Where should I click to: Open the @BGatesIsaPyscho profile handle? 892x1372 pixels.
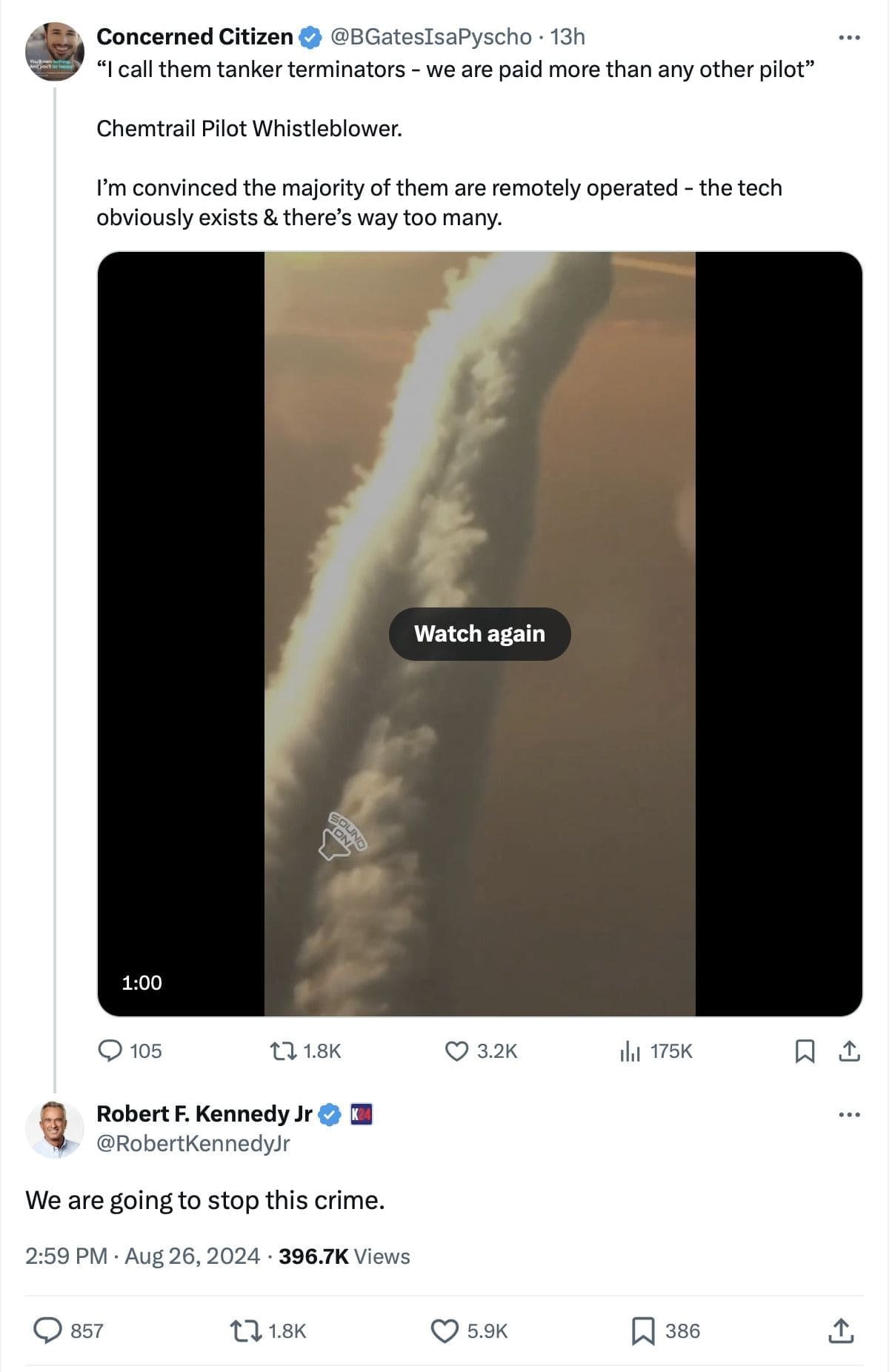[x=430, y=36]
